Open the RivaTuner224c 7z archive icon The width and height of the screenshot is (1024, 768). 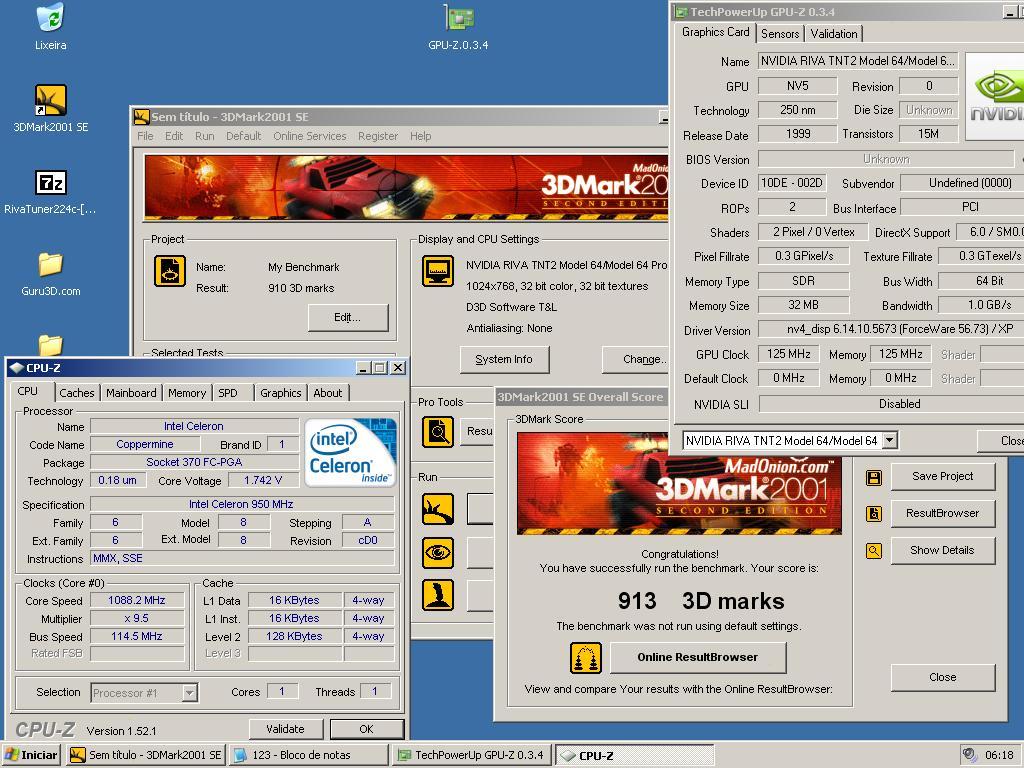[x=50, y=182]
